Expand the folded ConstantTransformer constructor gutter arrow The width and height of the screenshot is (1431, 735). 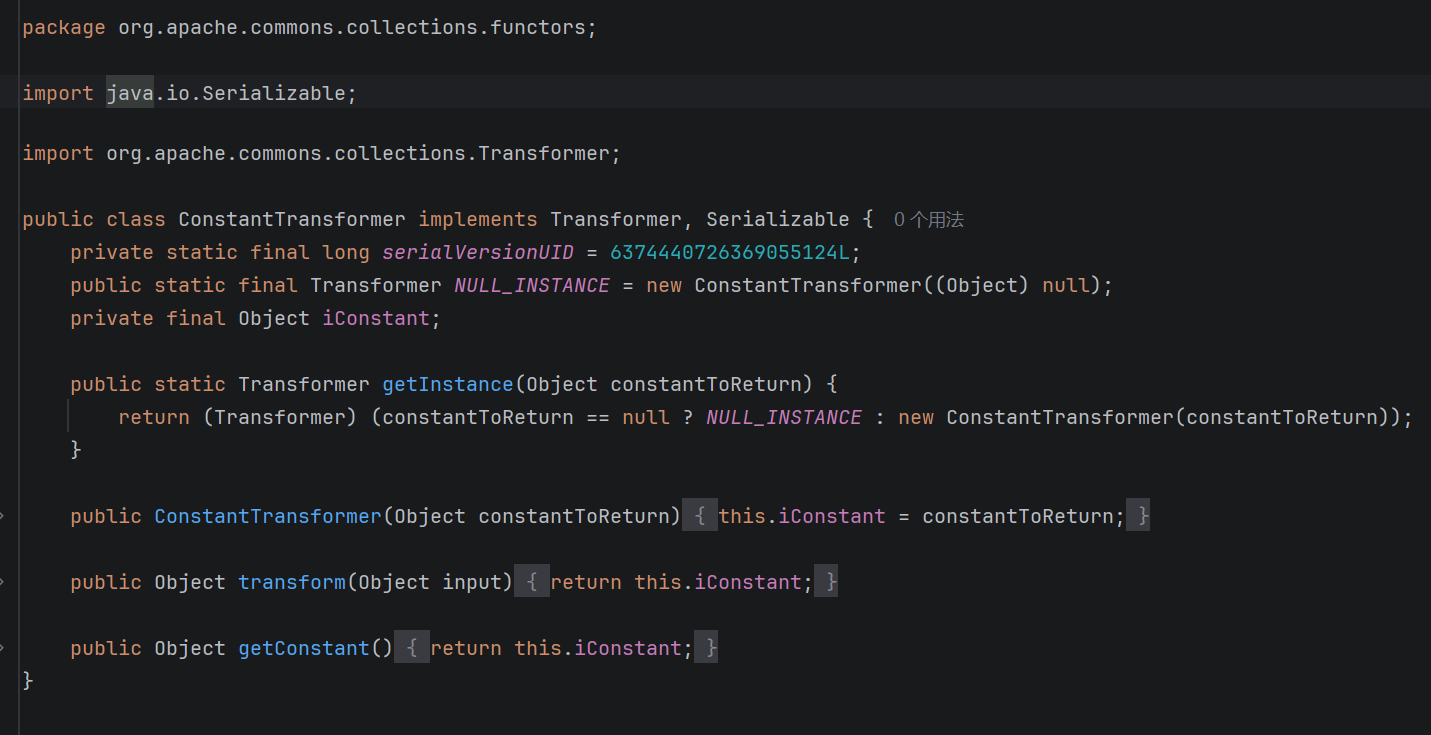pos(2,516)
